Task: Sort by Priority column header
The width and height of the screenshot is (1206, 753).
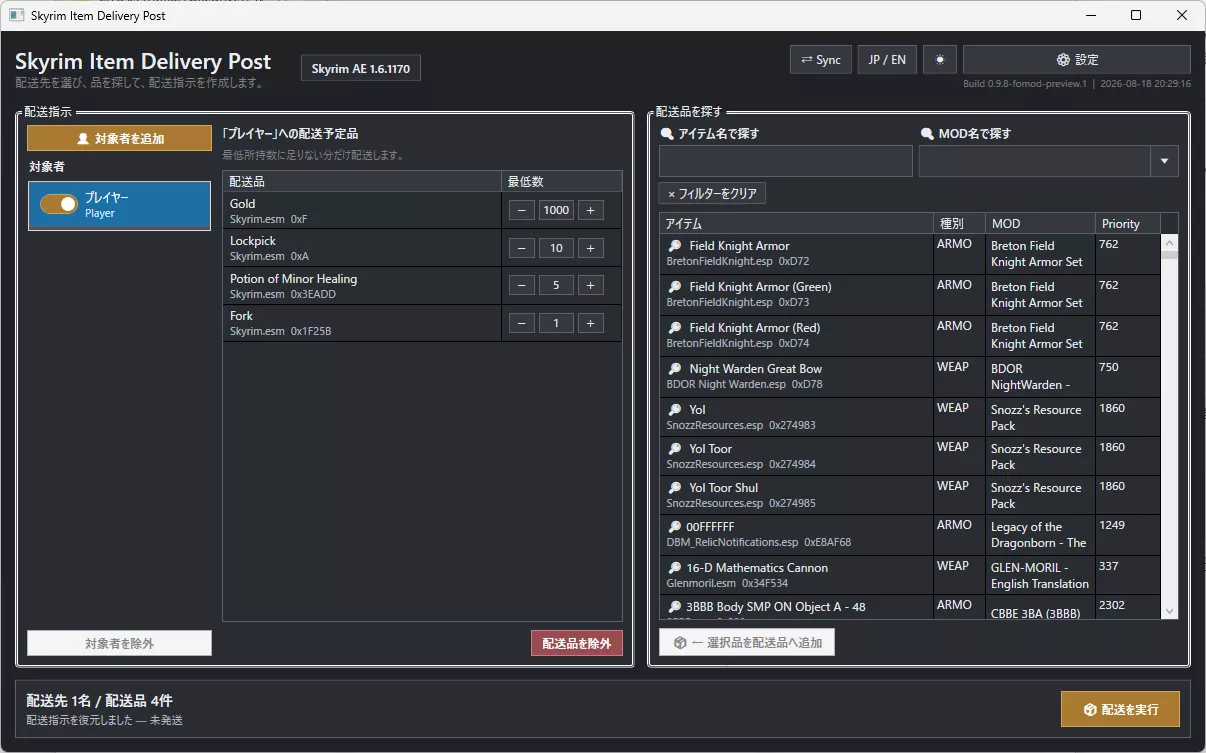Action: click(1127, 223)
